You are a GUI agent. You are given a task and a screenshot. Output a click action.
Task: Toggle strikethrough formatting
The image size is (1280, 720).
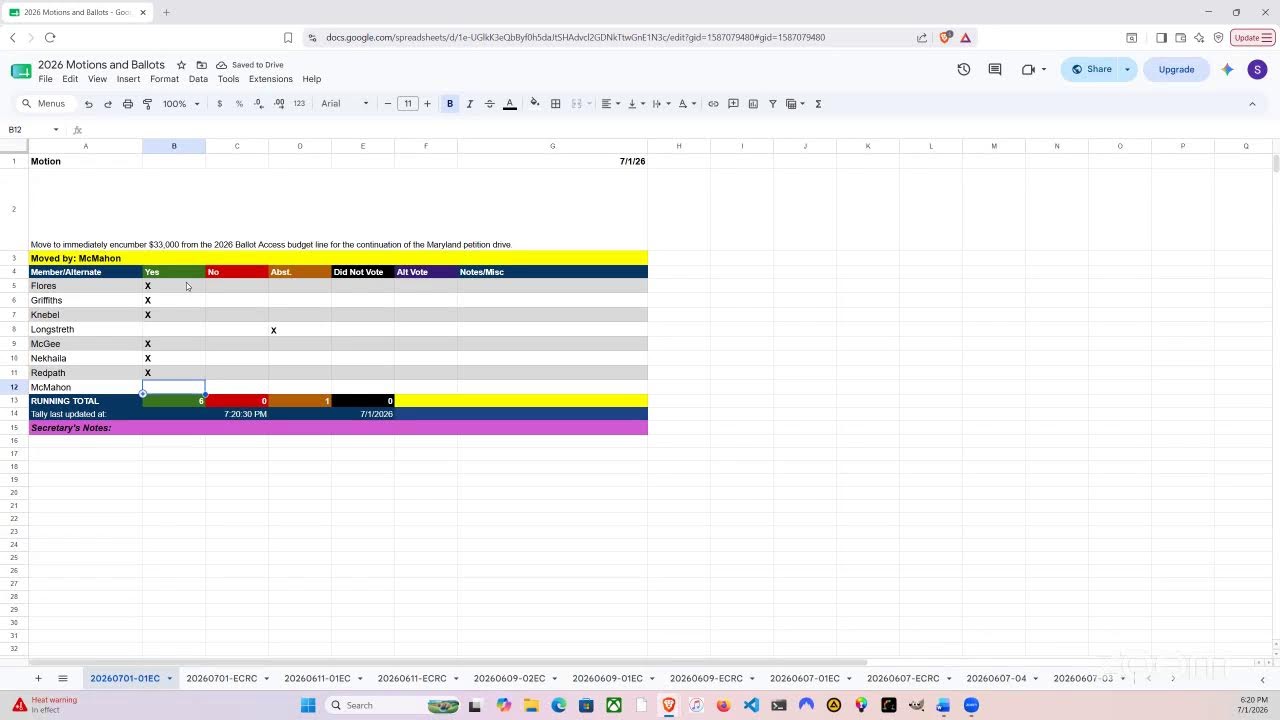click(x=489, y=104)
